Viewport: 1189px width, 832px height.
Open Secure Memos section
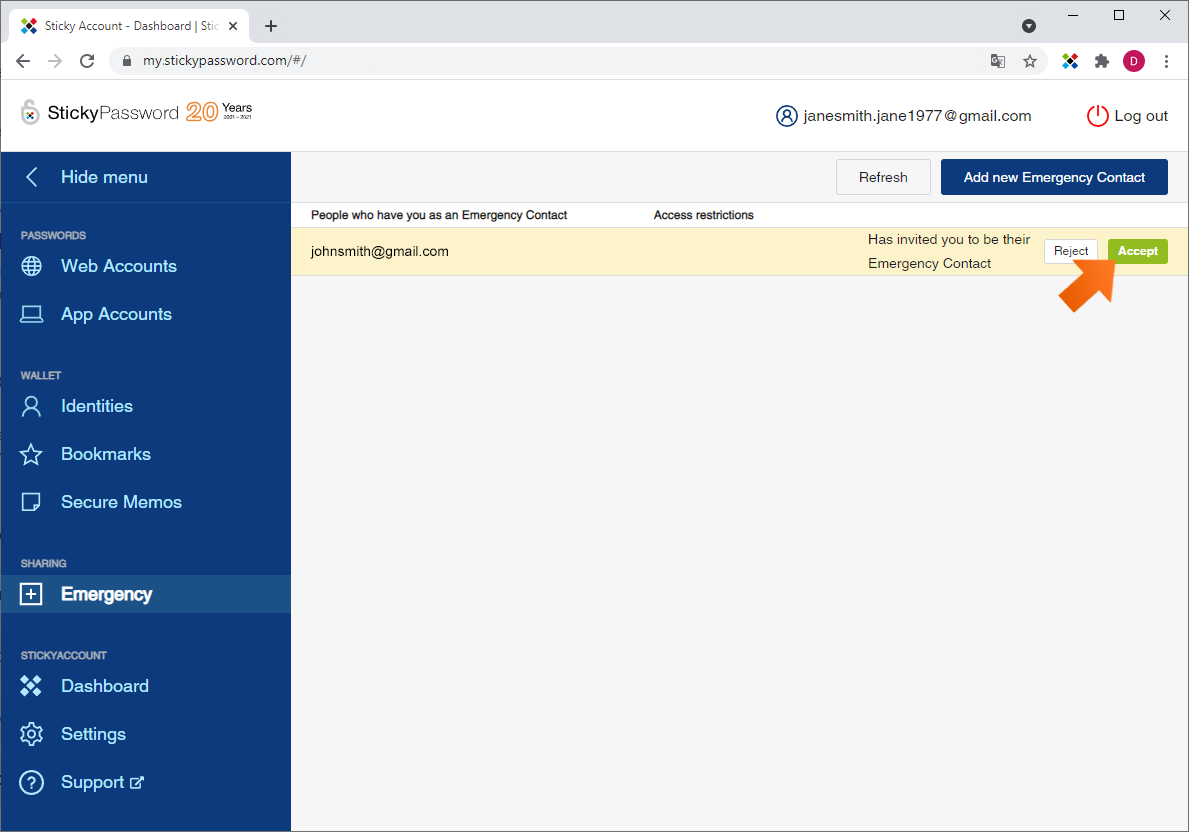click(121, 502)
